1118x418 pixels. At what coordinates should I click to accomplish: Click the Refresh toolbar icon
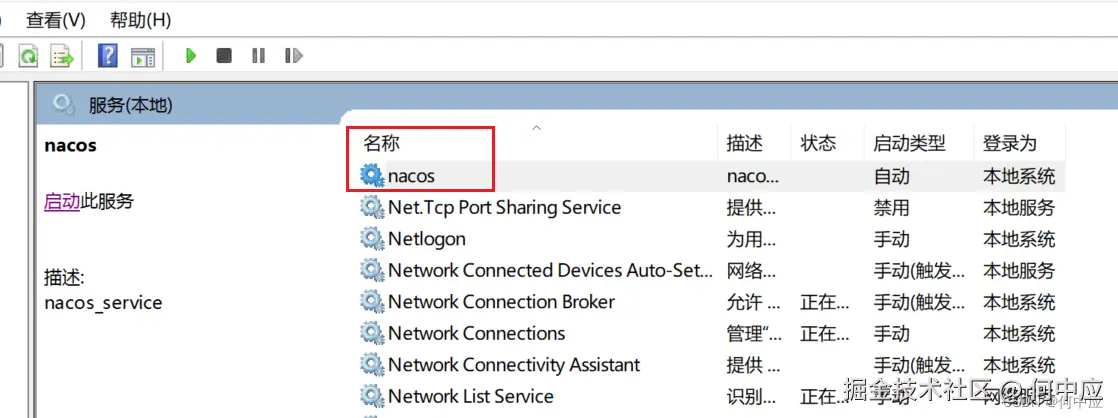(29, 56)
